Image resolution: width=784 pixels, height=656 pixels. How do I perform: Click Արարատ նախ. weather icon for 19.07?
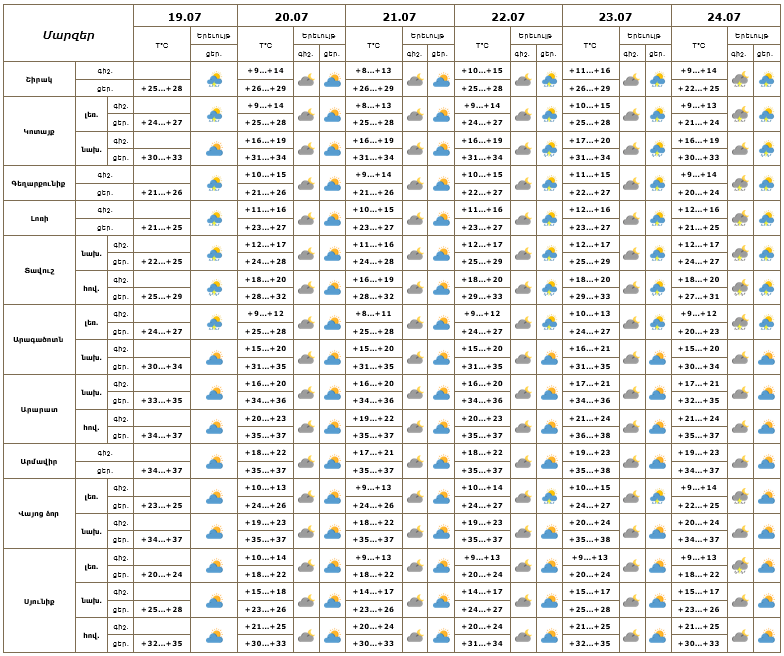[x=214, y=393]
